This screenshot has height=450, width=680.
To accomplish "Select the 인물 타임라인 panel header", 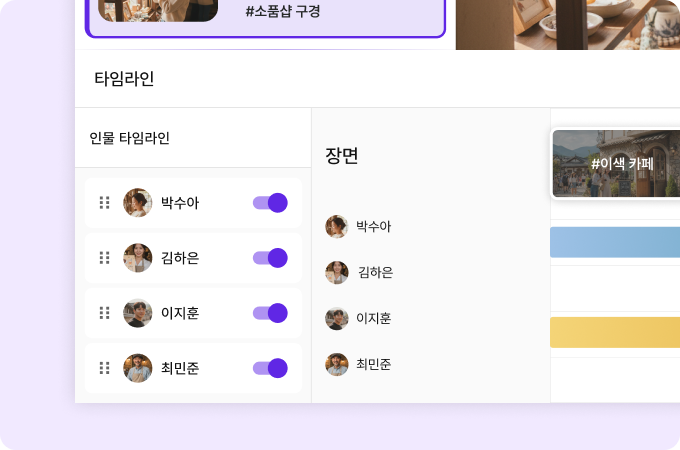I will pos(130,138).
